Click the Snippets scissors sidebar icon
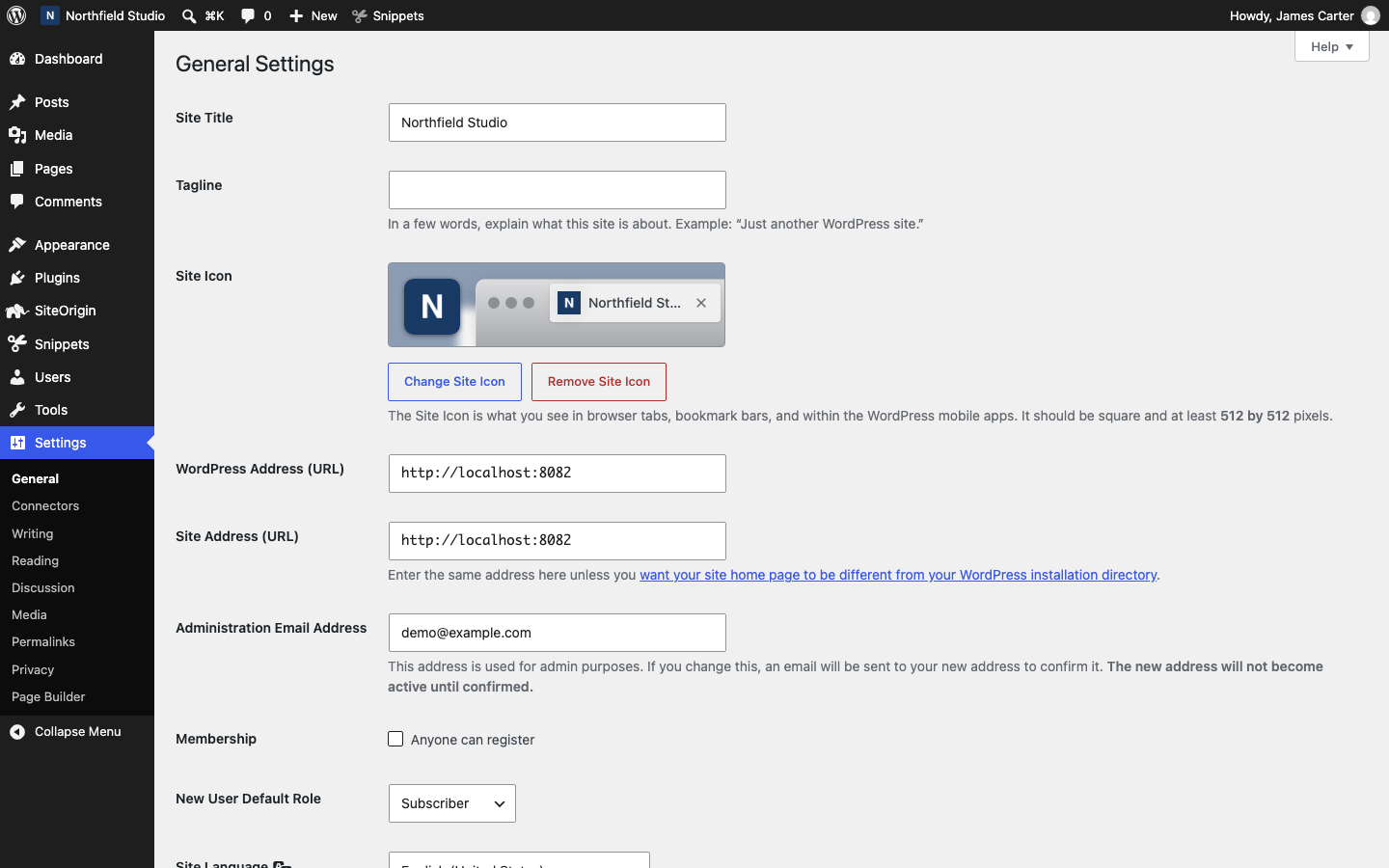Screen dimensions: 1389x868 [17, 344]
